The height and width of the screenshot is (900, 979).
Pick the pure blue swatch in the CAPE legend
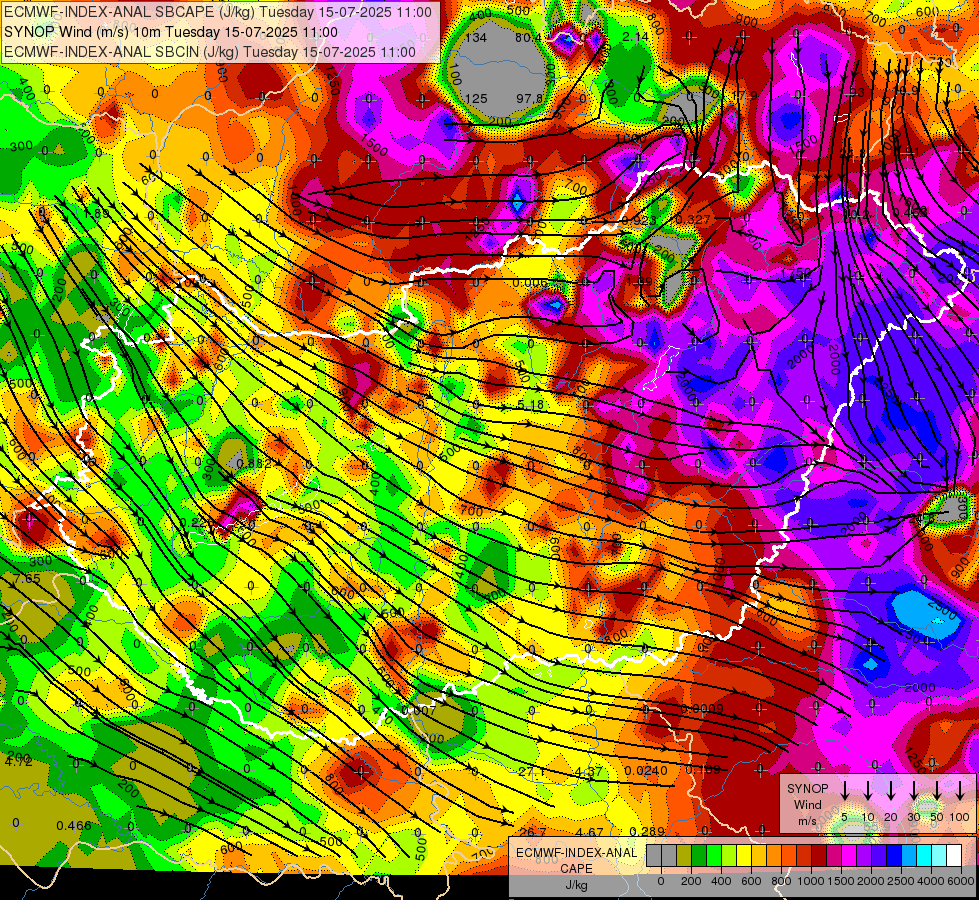[894, 855]
